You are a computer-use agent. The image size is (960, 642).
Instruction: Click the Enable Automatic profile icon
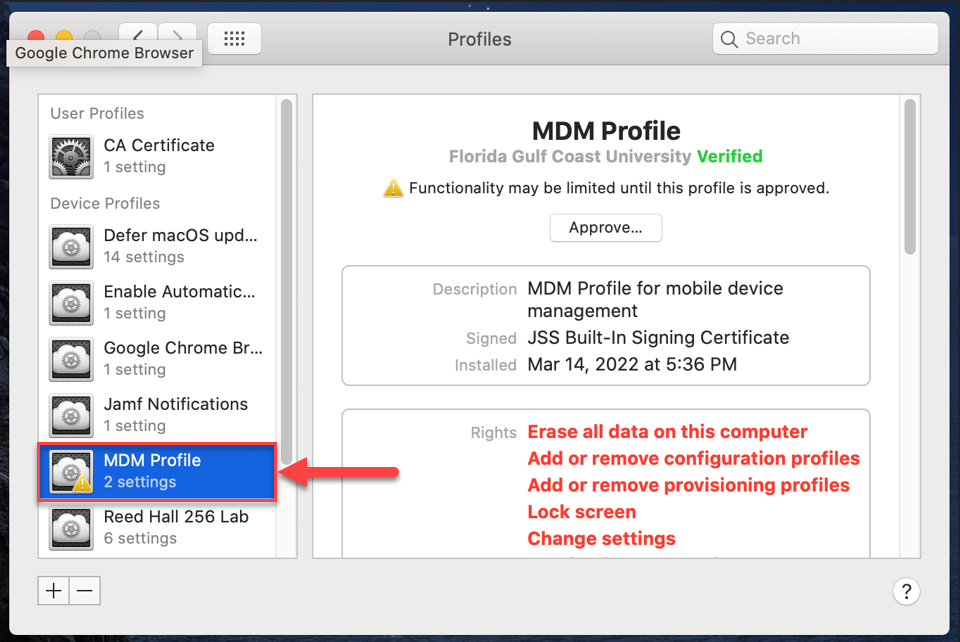coord(71,303)
